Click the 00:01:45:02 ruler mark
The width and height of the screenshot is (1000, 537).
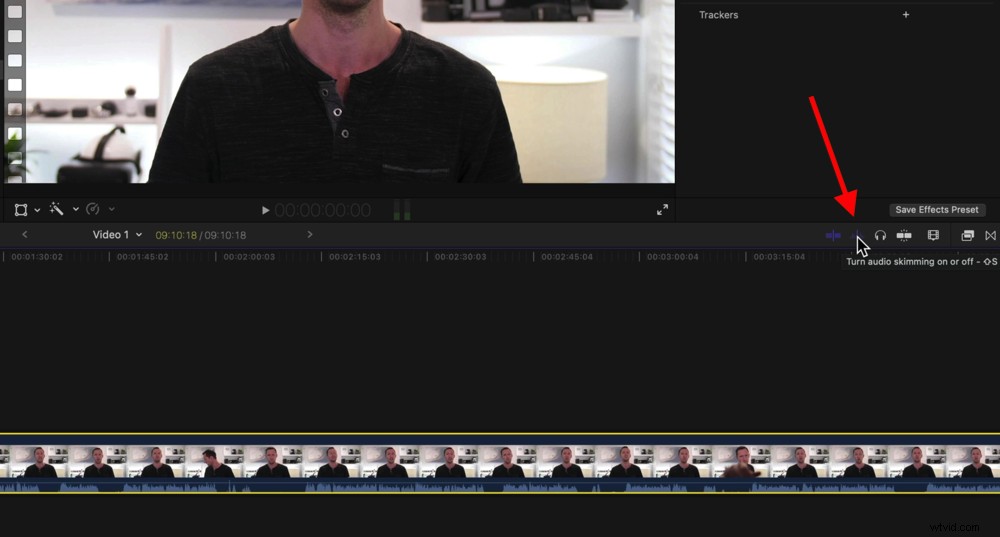coord(143,256)
